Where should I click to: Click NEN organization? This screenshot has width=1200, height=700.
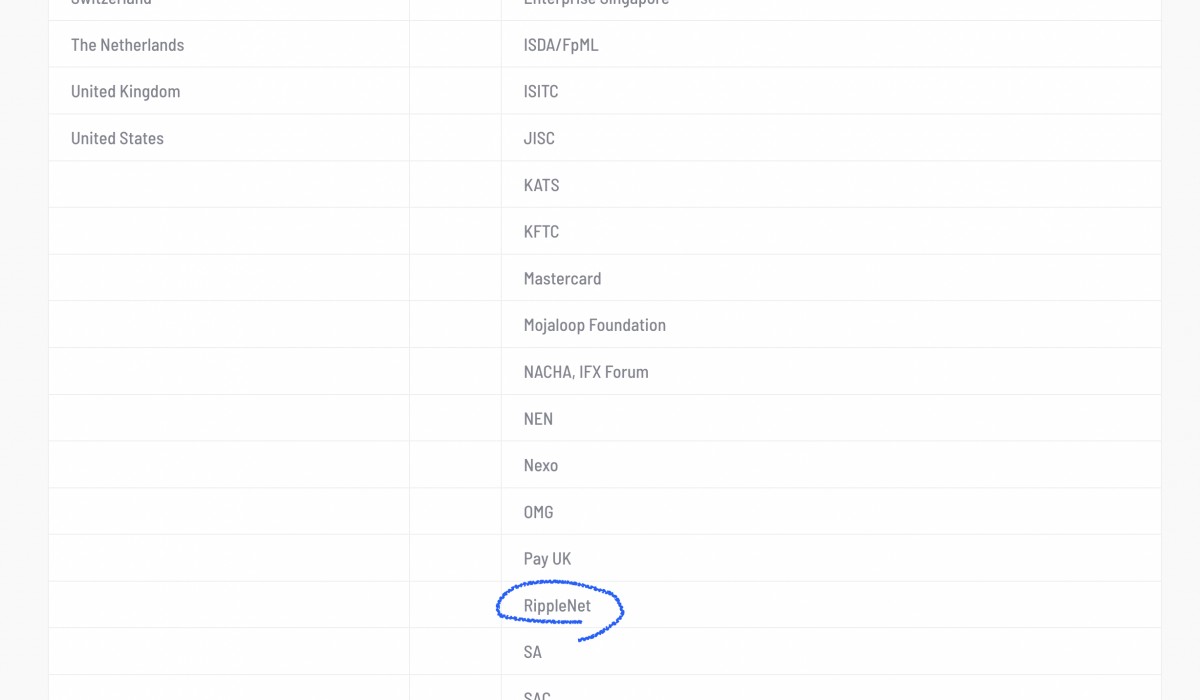pyautogui.click(x=538, y=418)
